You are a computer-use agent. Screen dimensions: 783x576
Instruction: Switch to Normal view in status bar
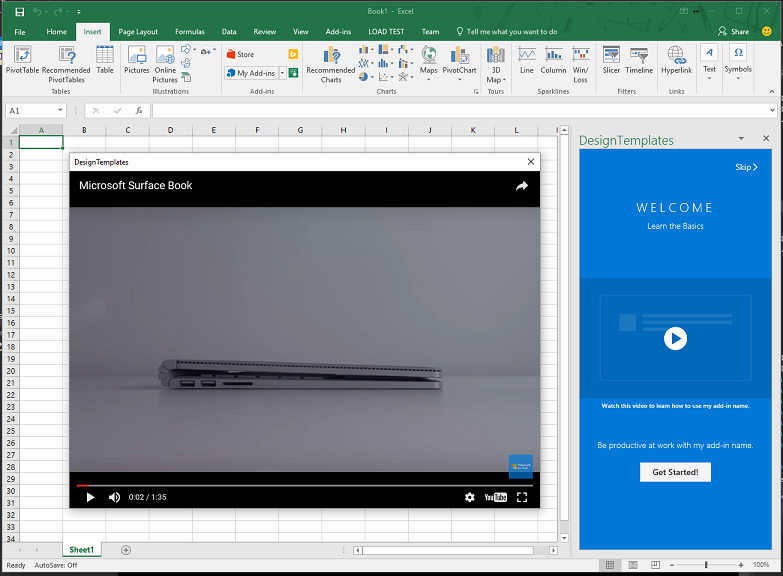click(610, 565)
